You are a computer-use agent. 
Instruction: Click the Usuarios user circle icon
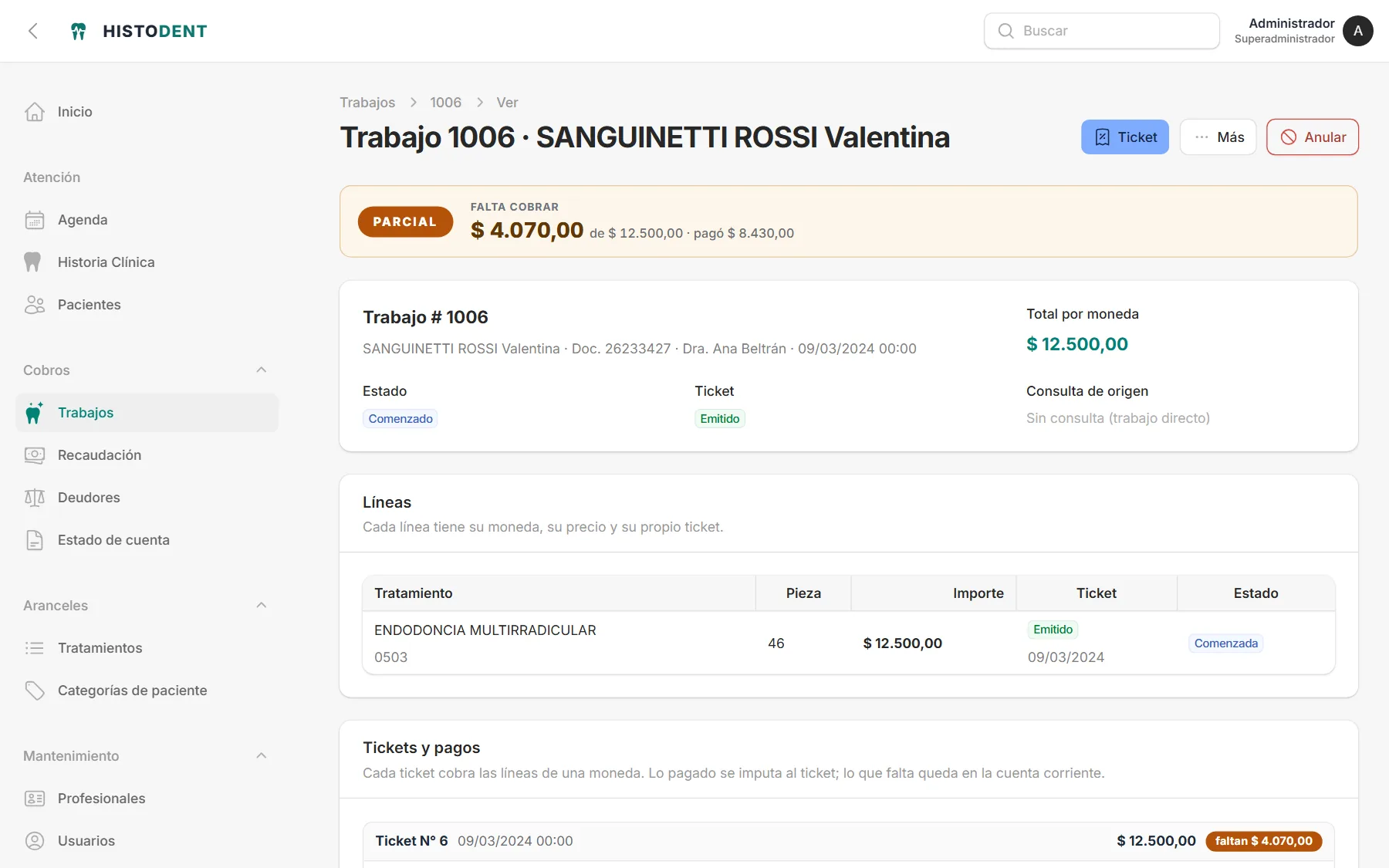tap(35, 841)
